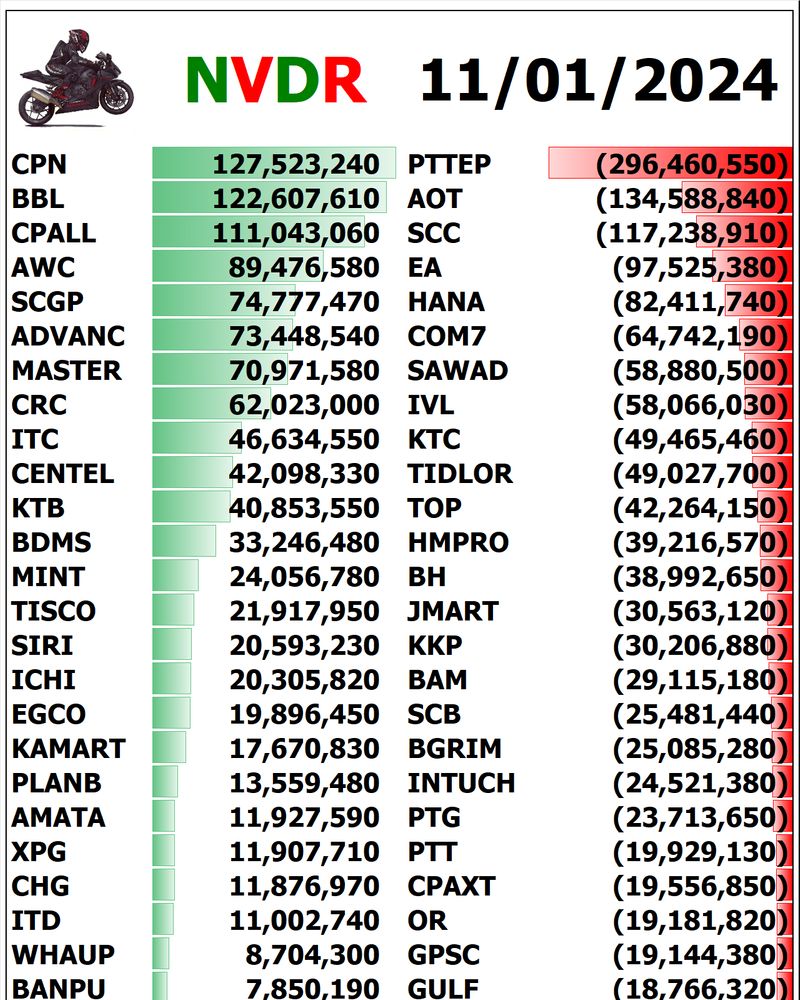800x1000 pixels.
Task: Click the 11/01/2024 date heading
Action: coord(598,80)
